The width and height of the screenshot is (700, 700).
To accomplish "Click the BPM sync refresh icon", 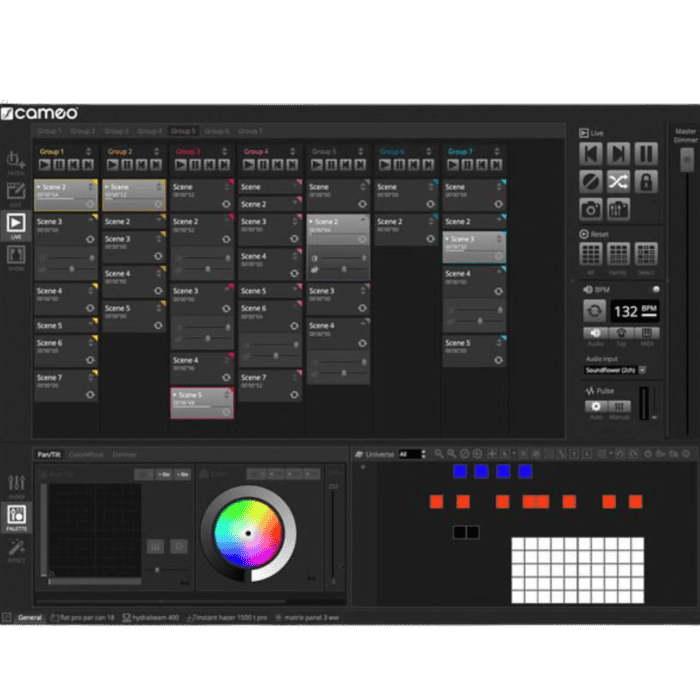I will 594,311.
